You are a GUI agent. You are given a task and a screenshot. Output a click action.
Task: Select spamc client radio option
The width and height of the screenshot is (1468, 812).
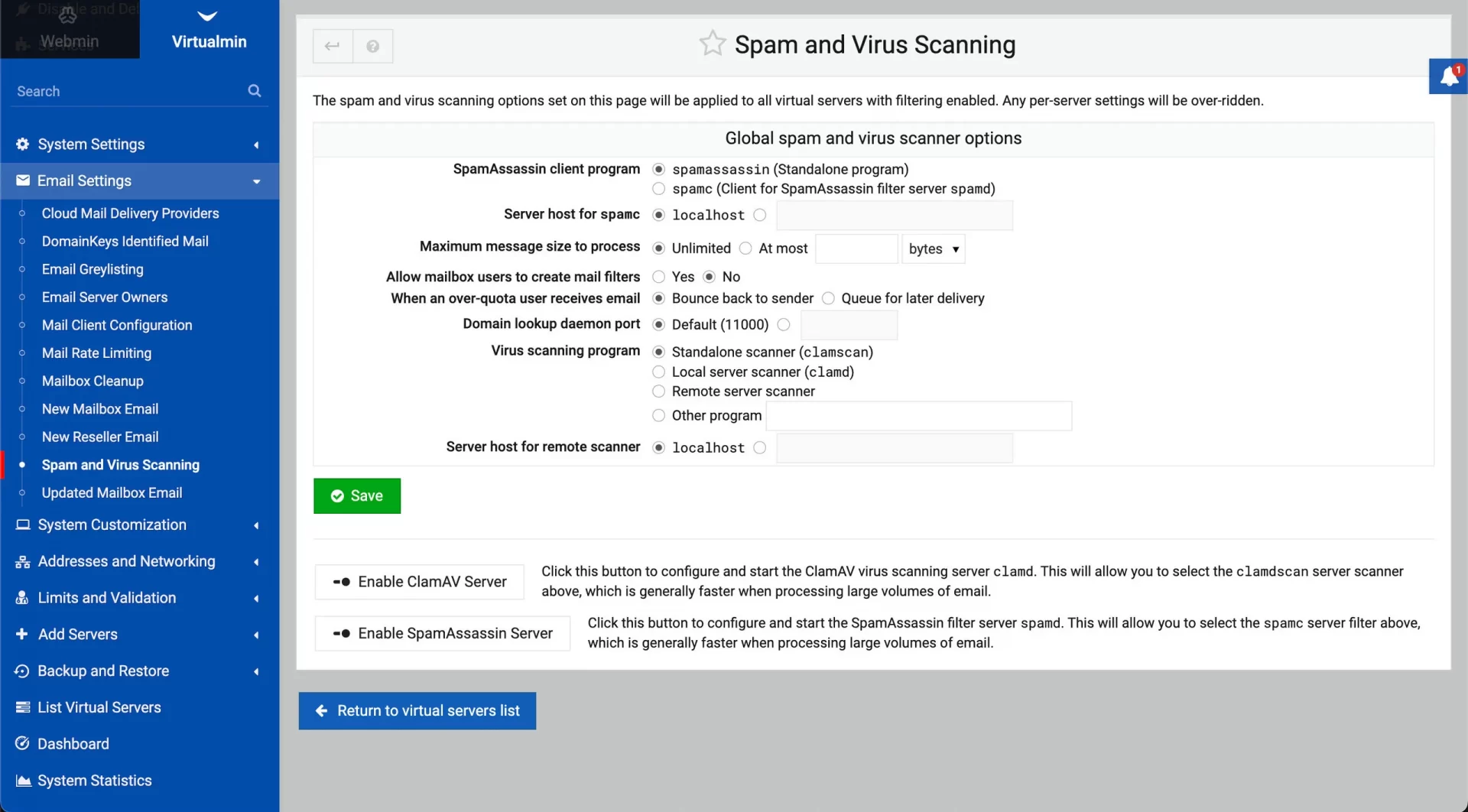pos(658,189)
